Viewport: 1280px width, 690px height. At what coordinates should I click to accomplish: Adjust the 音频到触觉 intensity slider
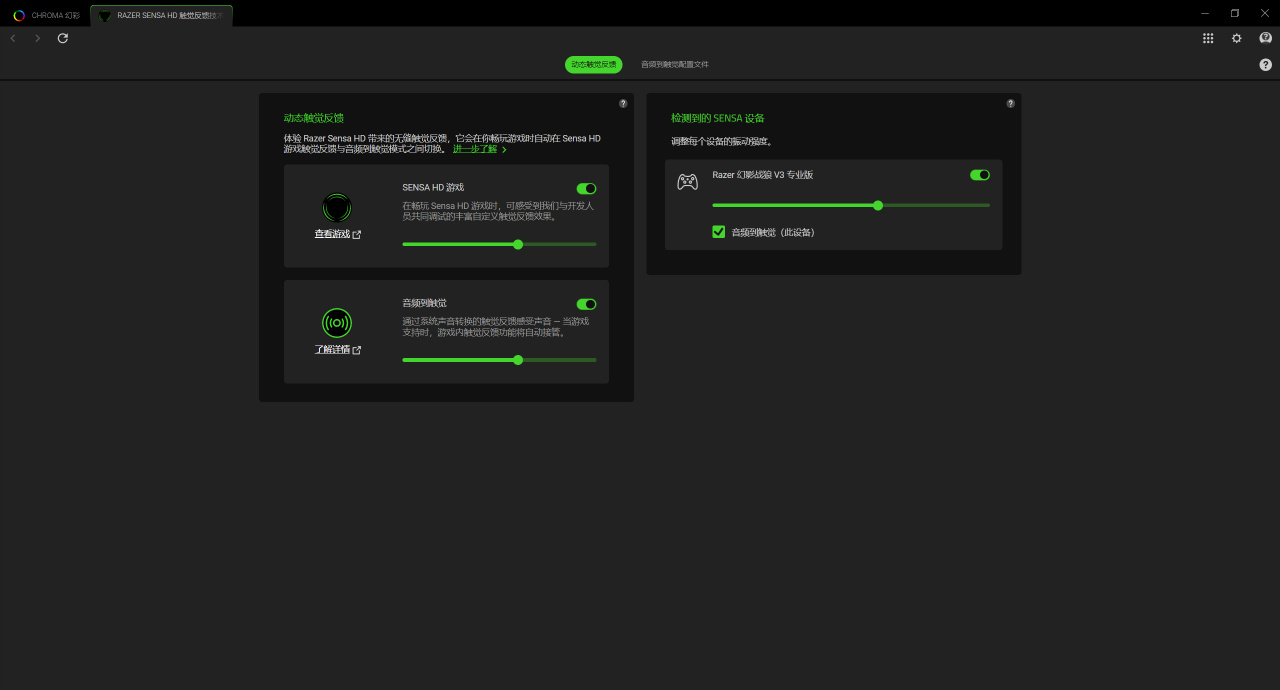pos(499,360)
